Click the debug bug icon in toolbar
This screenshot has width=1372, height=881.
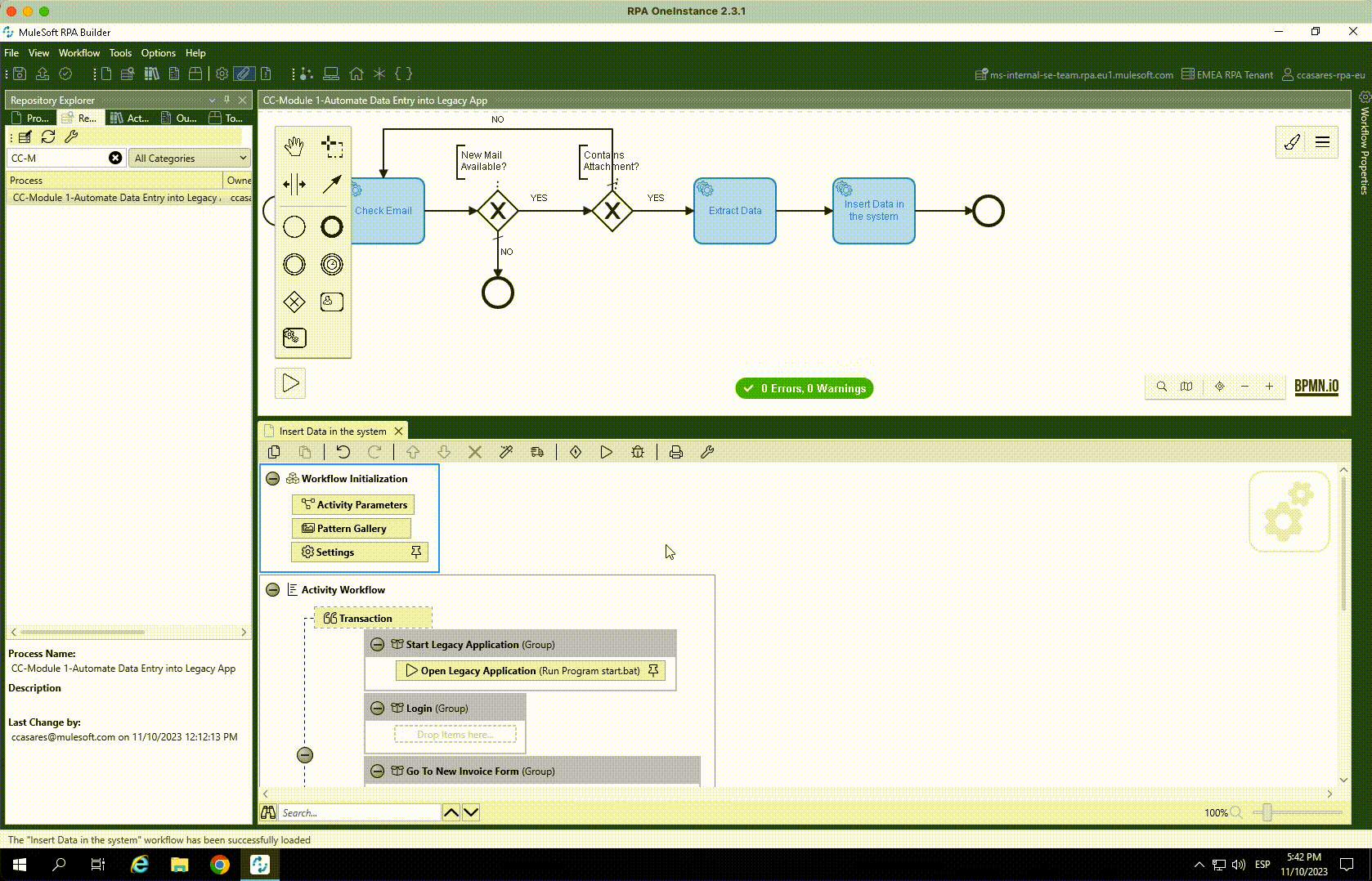638,452
